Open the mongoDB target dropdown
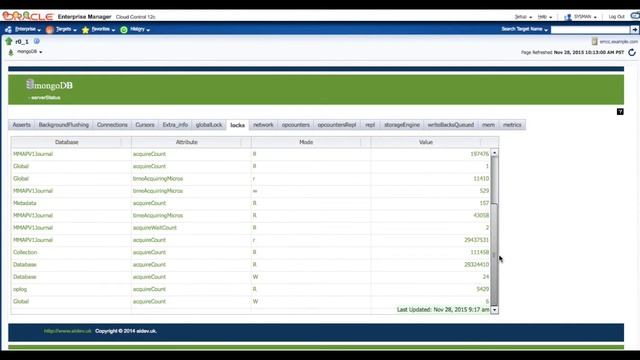This screenshot has width=640, height=360. [29, 52]
